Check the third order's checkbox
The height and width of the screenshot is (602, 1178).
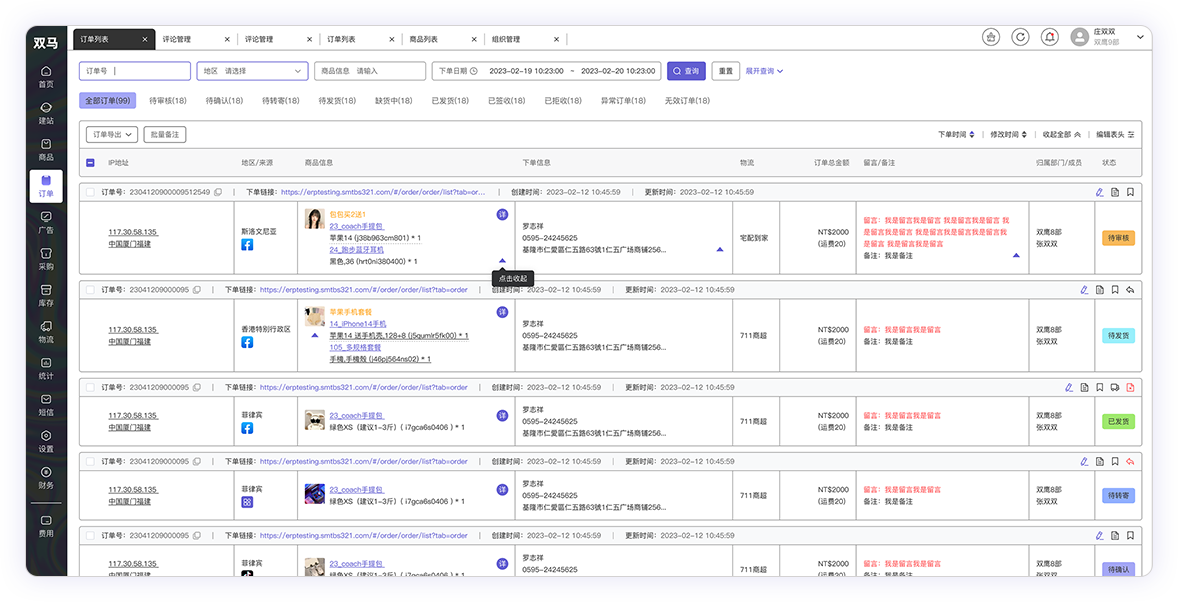pos(90,388)
